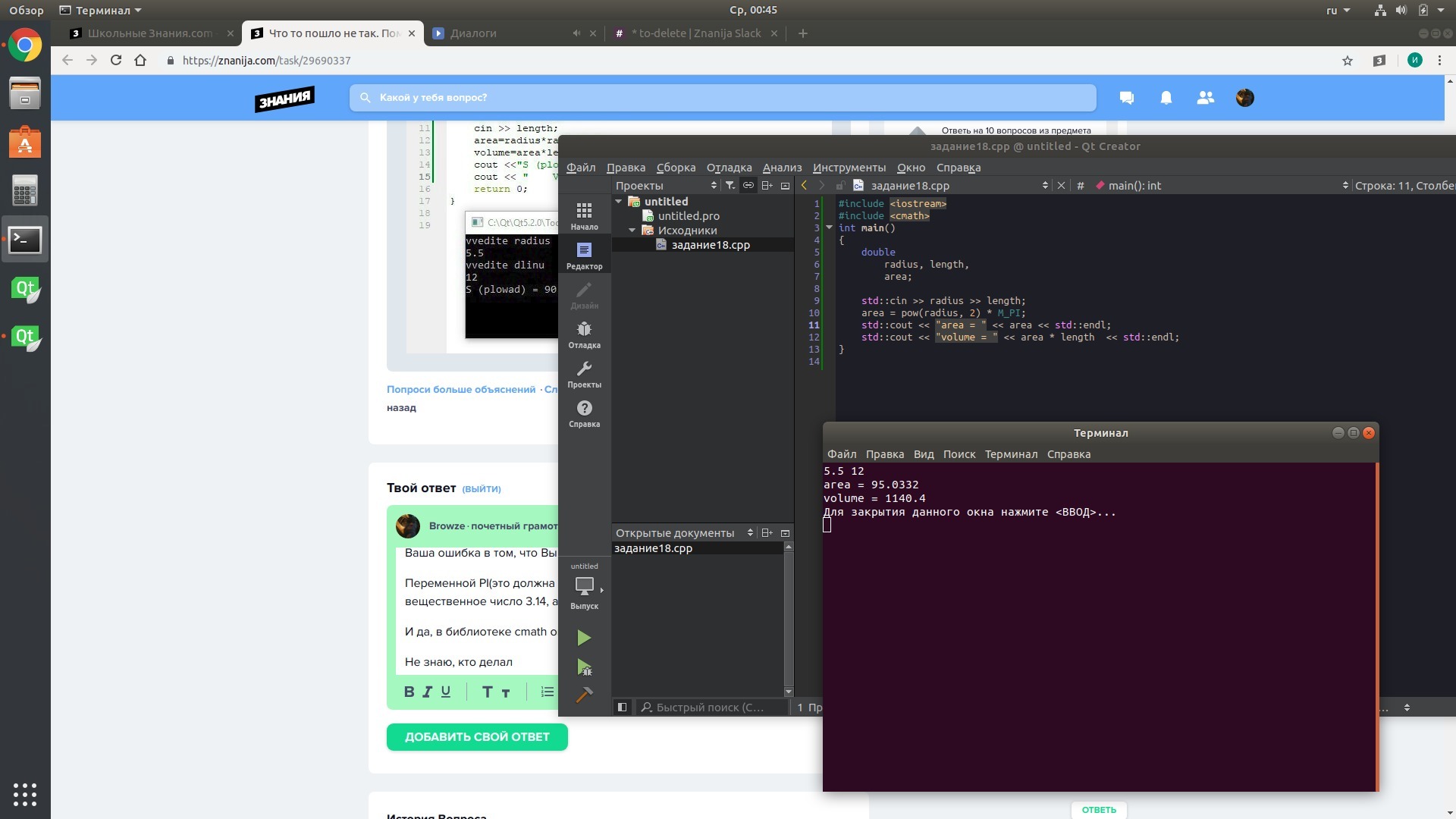
Task: Toggle the left sidebar in Qt Creator
Action: pos(622,708)
